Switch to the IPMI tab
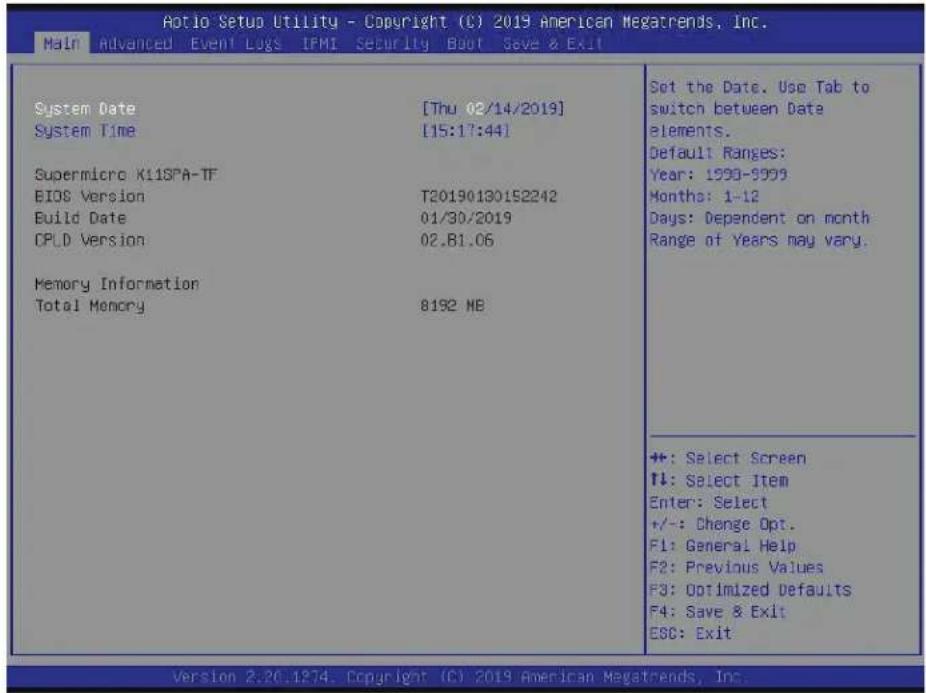 [319, 44]
